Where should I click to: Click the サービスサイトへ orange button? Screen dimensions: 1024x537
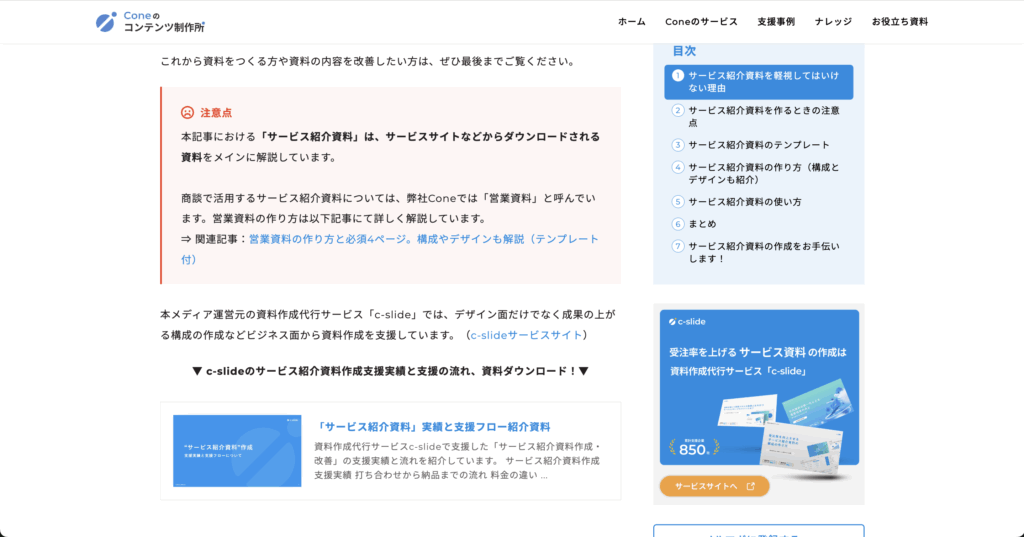(x=714, y=486)
